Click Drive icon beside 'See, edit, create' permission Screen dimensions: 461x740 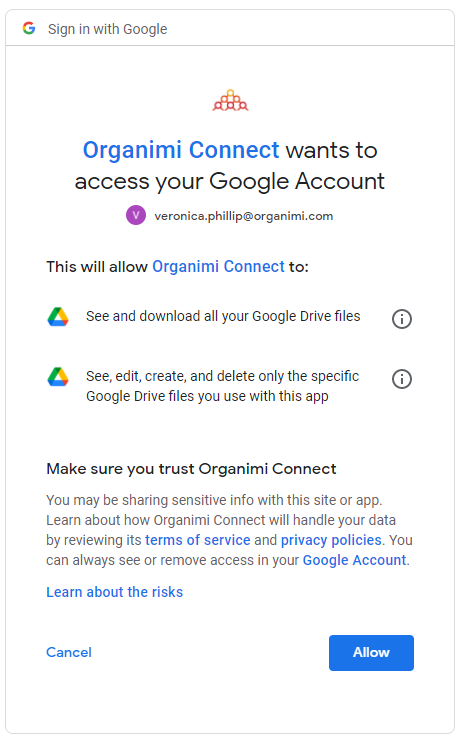[58, 377]
